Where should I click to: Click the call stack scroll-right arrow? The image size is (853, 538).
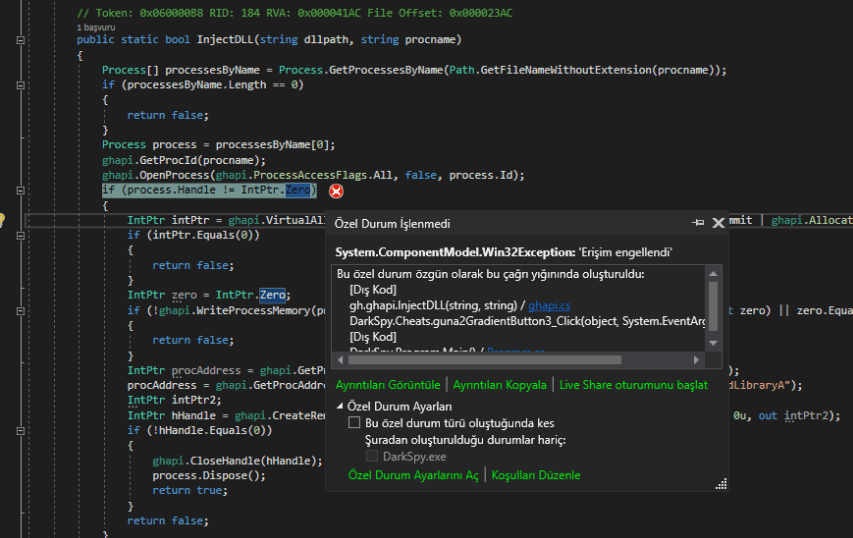pos(696,360)
